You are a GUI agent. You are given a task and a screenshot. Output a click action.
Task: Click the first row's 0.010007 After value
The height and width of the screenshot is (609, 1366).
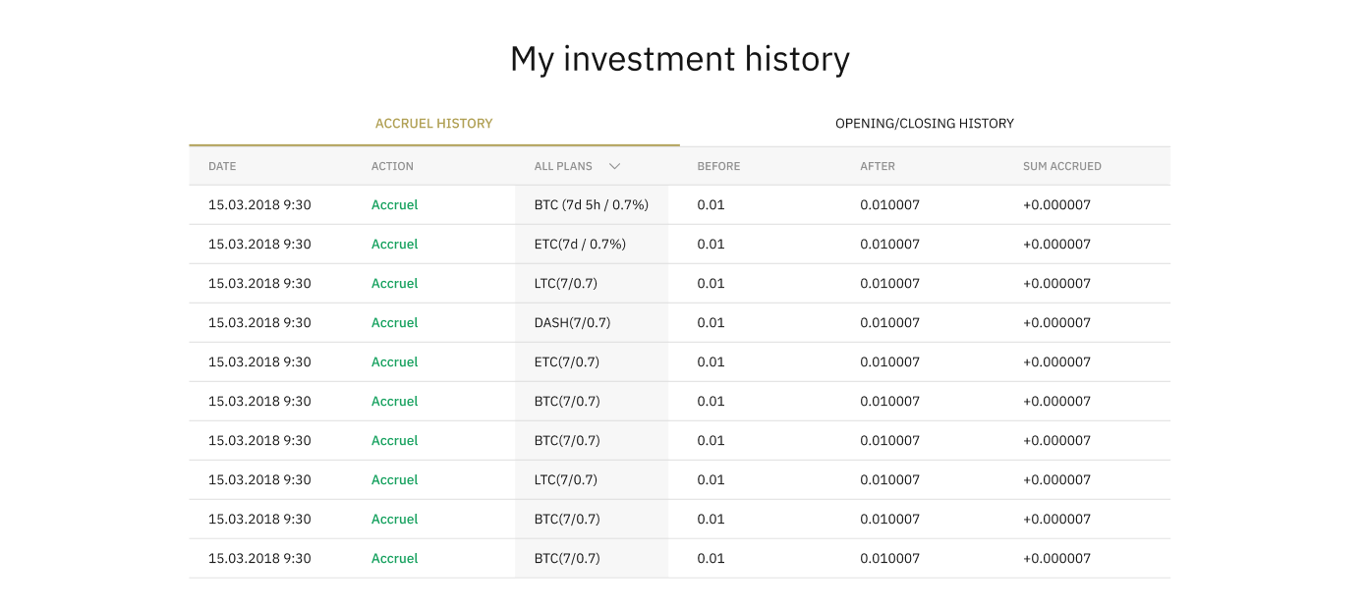889,205
